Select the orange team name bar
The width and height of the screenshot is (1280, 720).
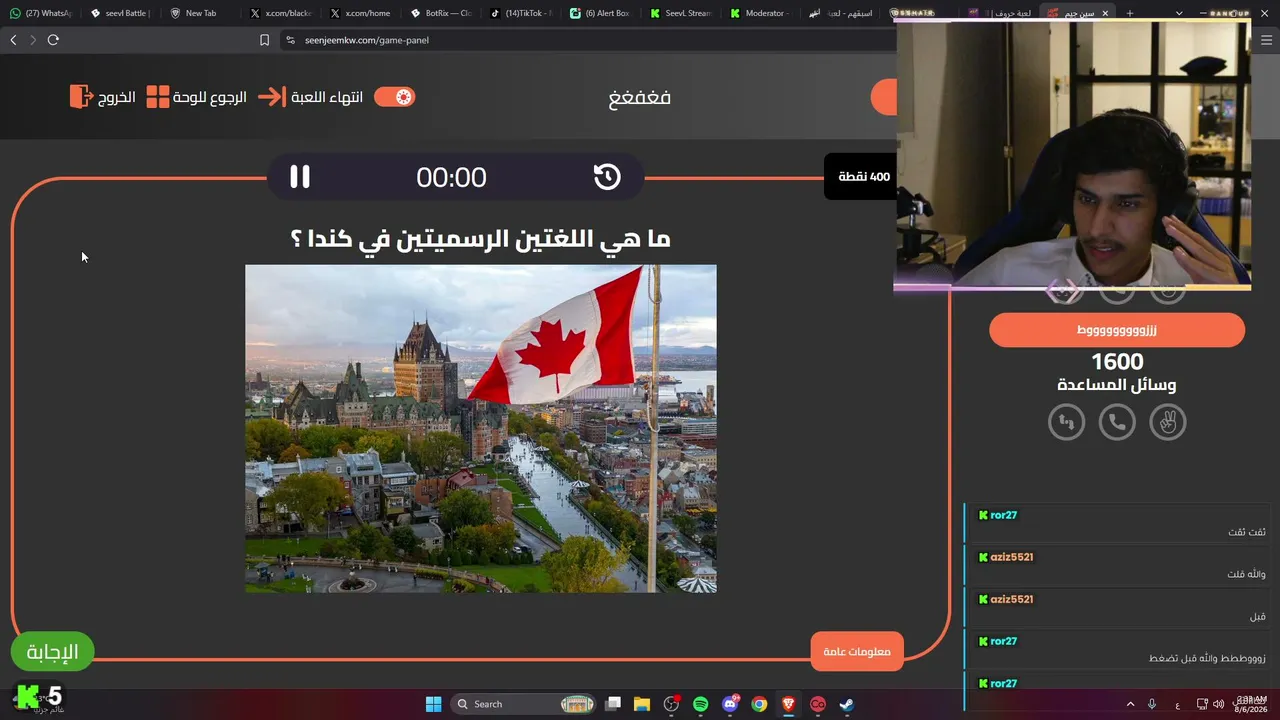[x=1117, y=330]
